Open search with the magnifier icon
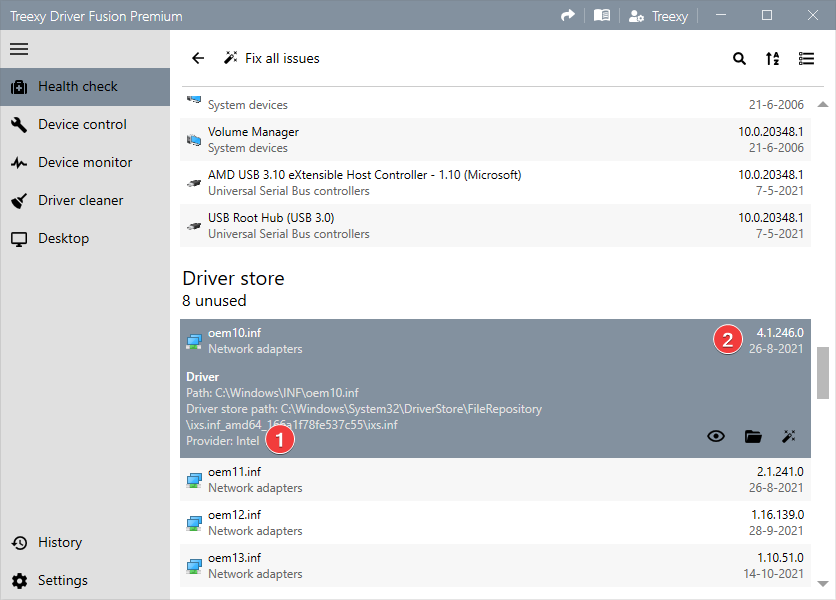 point(739,58)
